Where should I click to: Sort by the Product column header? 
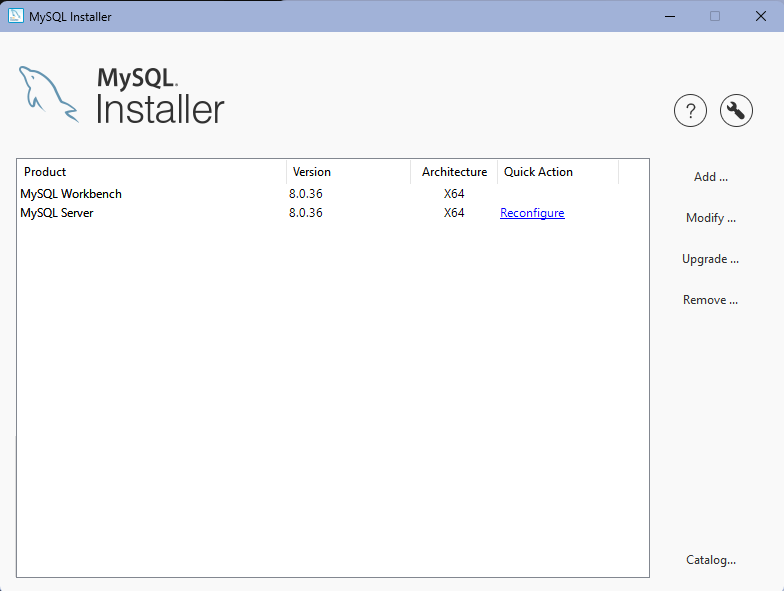coord(152,172)
